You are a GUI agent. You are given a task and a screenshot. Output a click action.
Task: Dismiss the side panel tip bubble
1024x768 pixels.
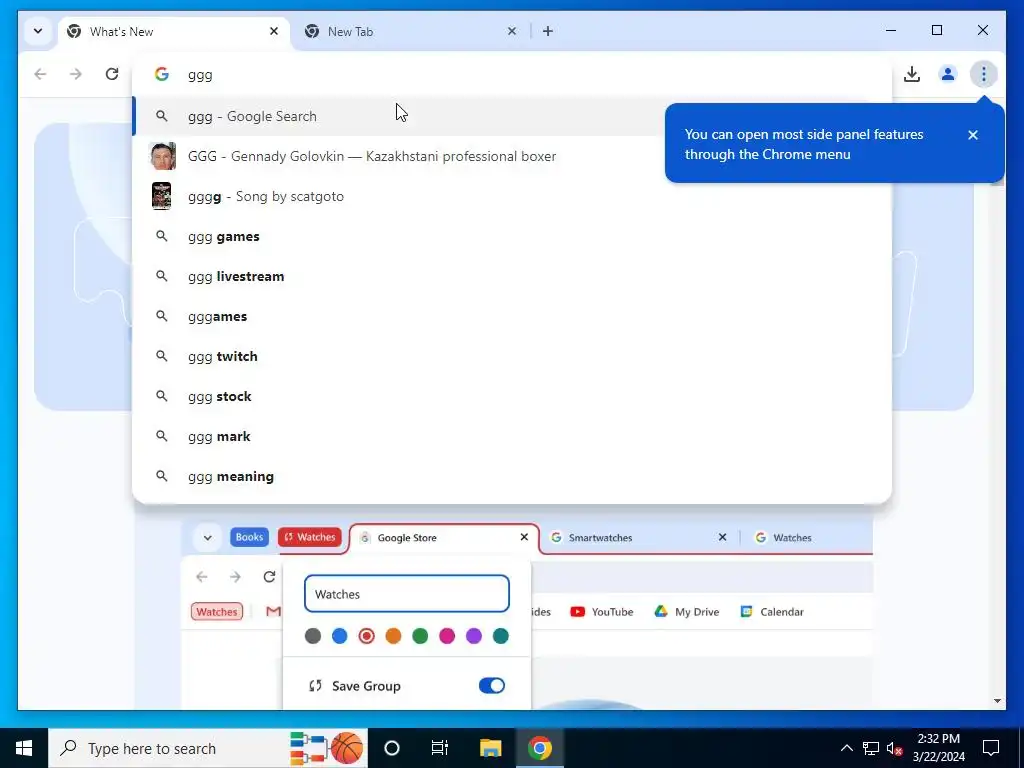click(972, 135)
